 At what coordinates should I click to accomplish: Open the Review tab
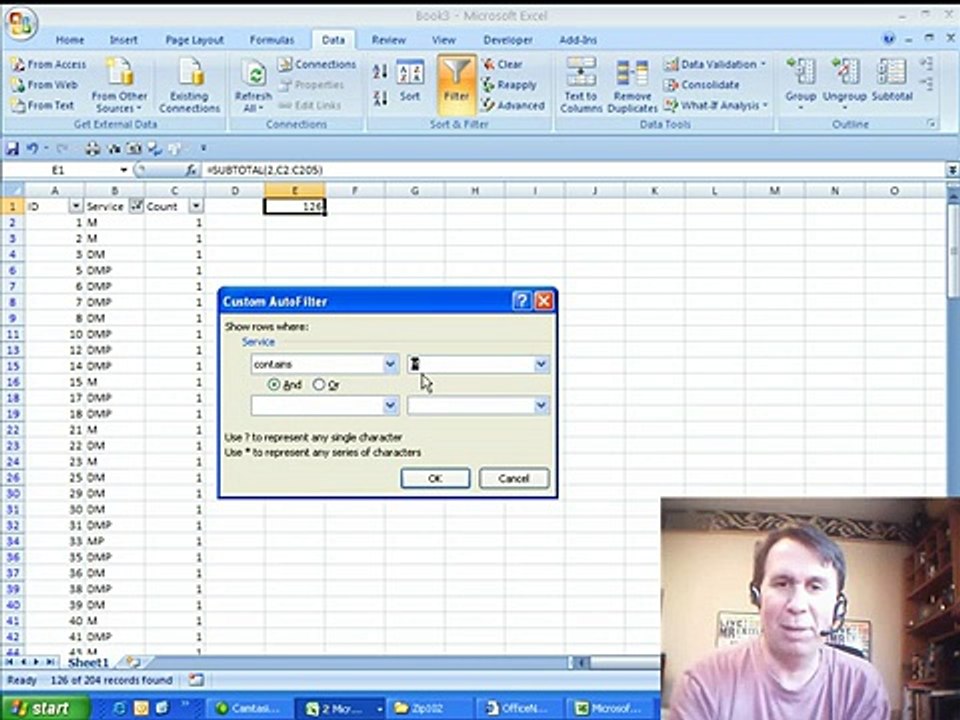[389, 40]
